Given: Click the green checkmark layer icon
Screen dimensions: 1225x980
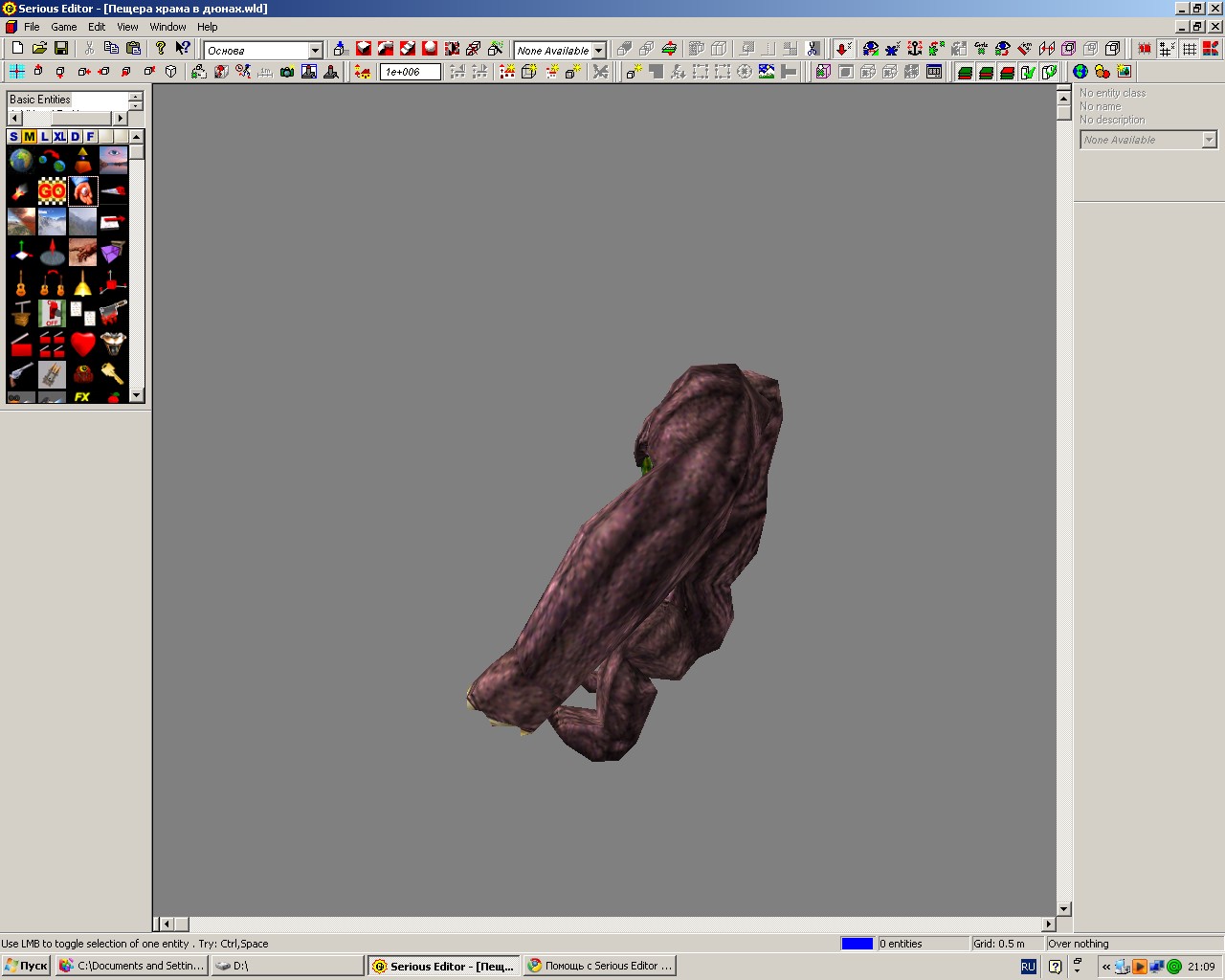Looking at the screenshot, I should [1028, 71].
